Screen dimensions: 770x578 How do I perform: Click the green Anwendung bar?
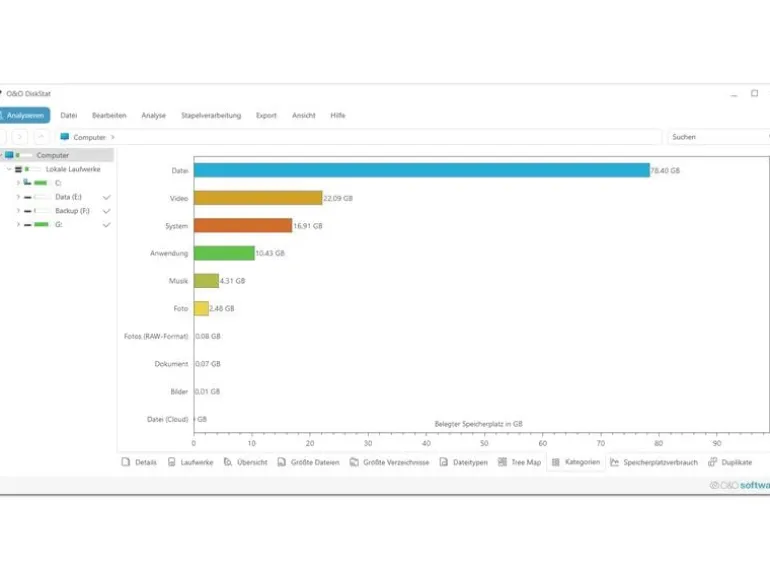(x=224, y=253)
